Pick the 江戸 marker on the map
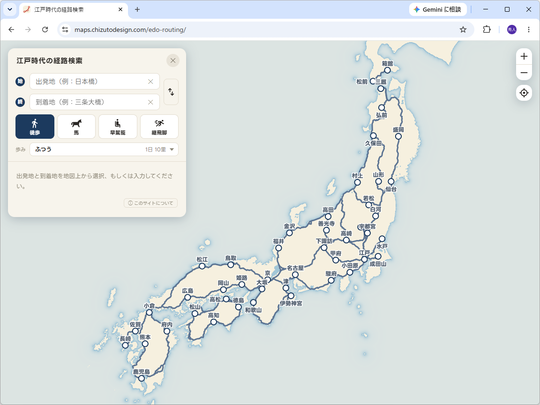The image size is (540, 405). pyautogui.click(x=364, y=259)
